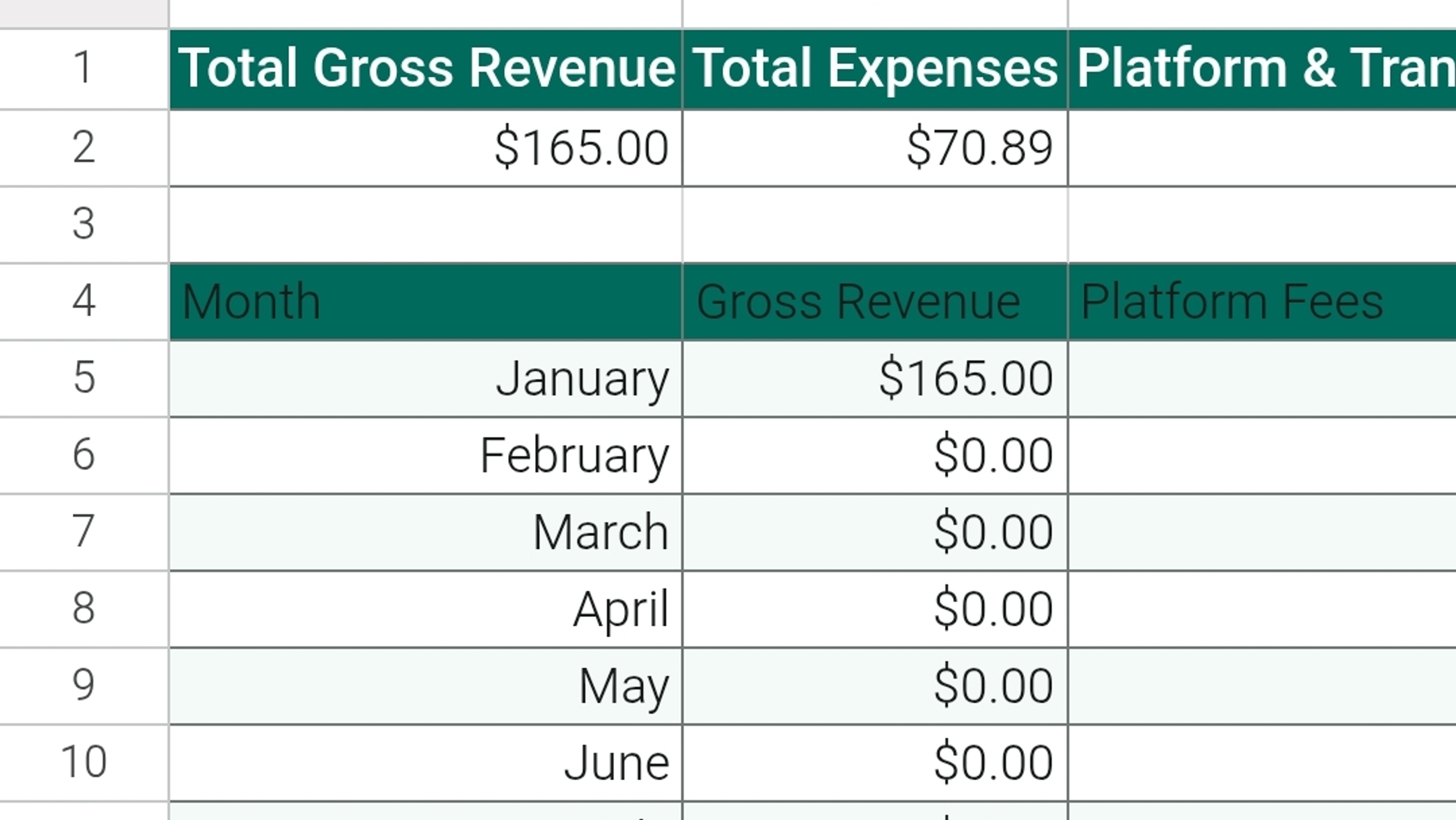Select the empty cell under Platform & Tran header
The image size is (1456, 820).
tap(1262, 148)
